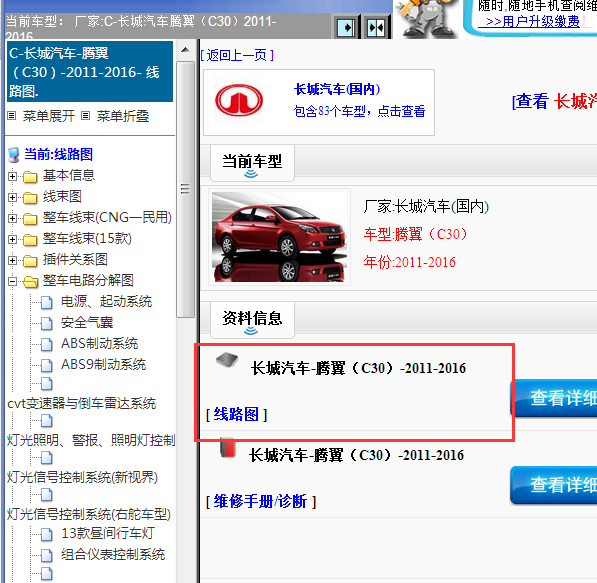Click the 菜单折叠 collapse-all icon

pos(86,115)
